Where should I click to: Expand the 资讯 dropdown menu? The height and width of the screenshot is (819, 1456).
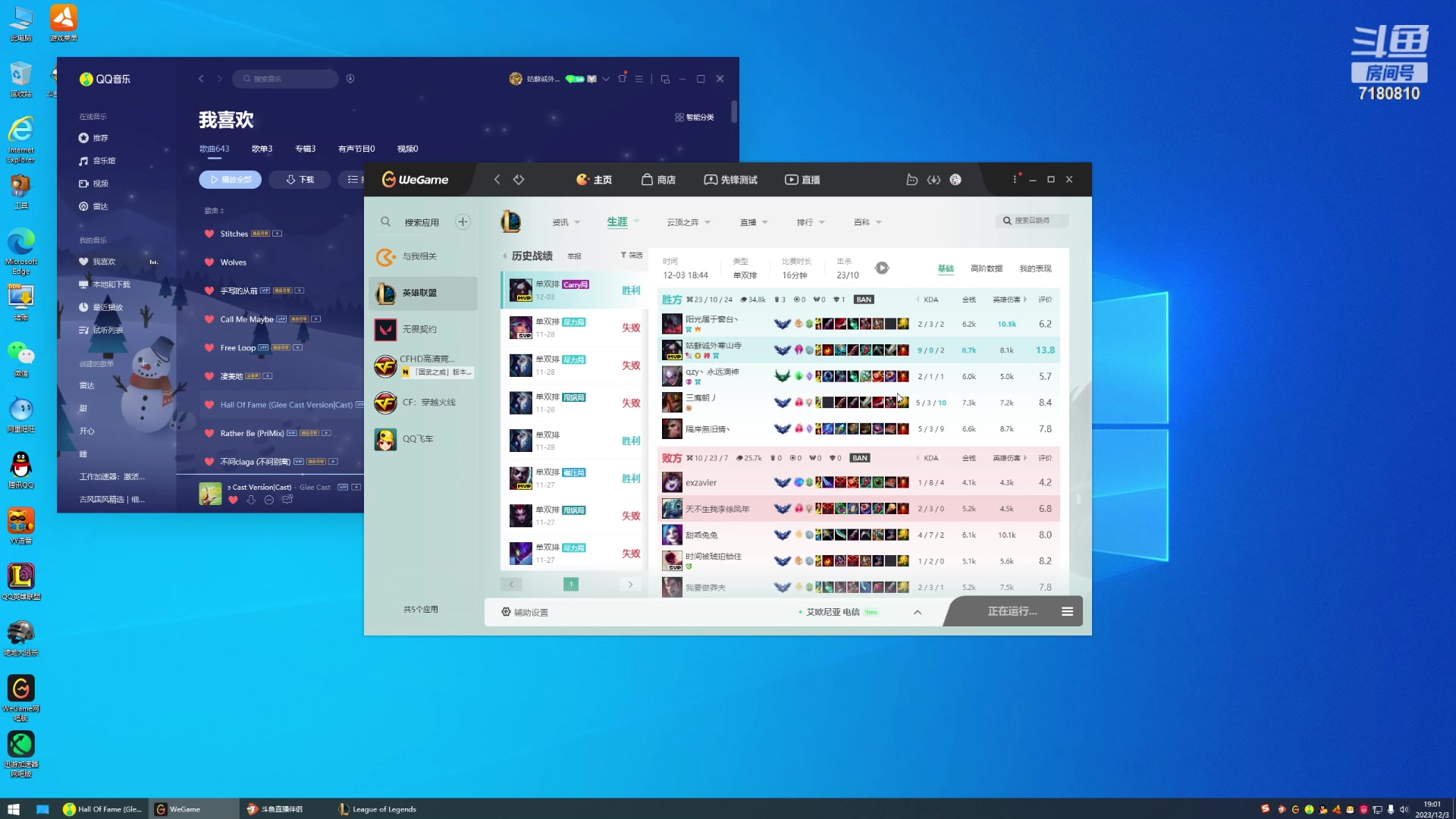click(x=566, y=222)
